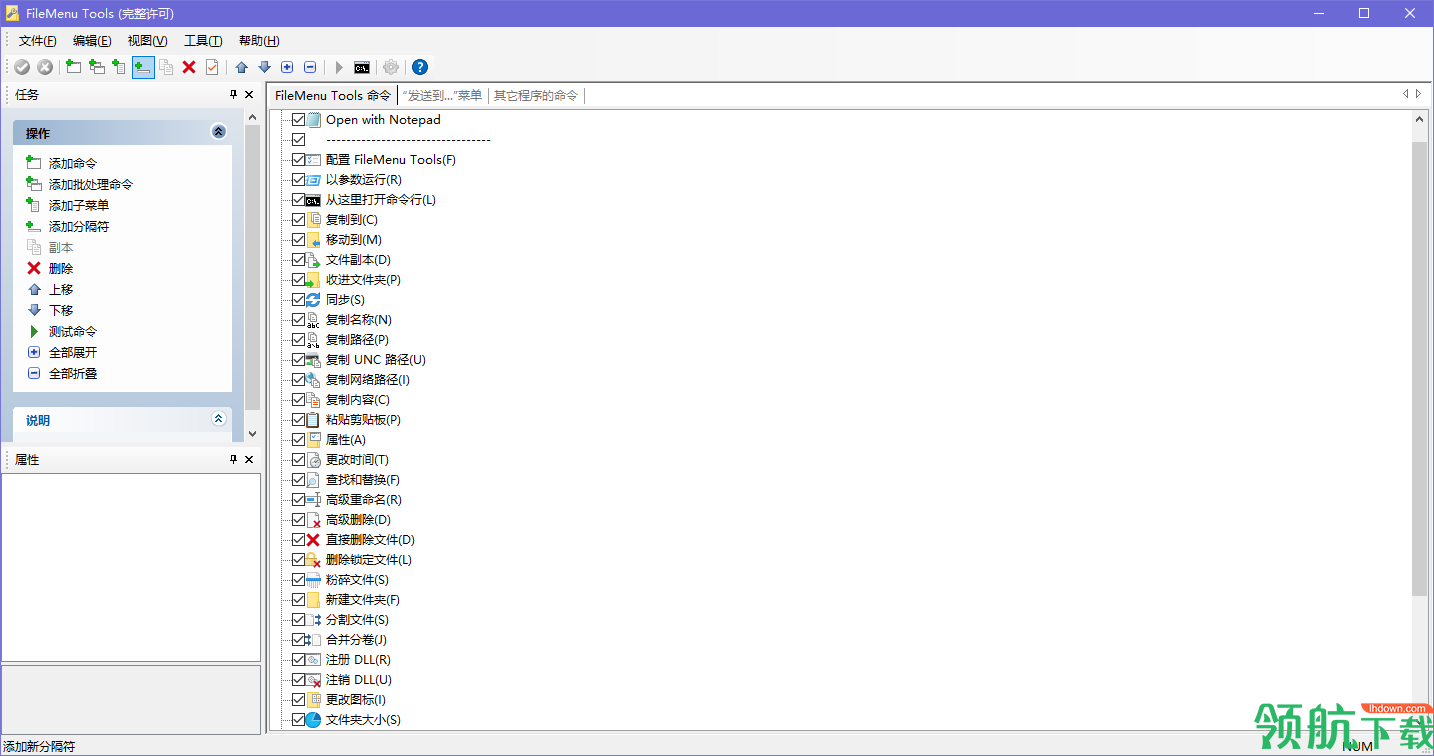Close the 任务 panel with its X

pos(249,95)
